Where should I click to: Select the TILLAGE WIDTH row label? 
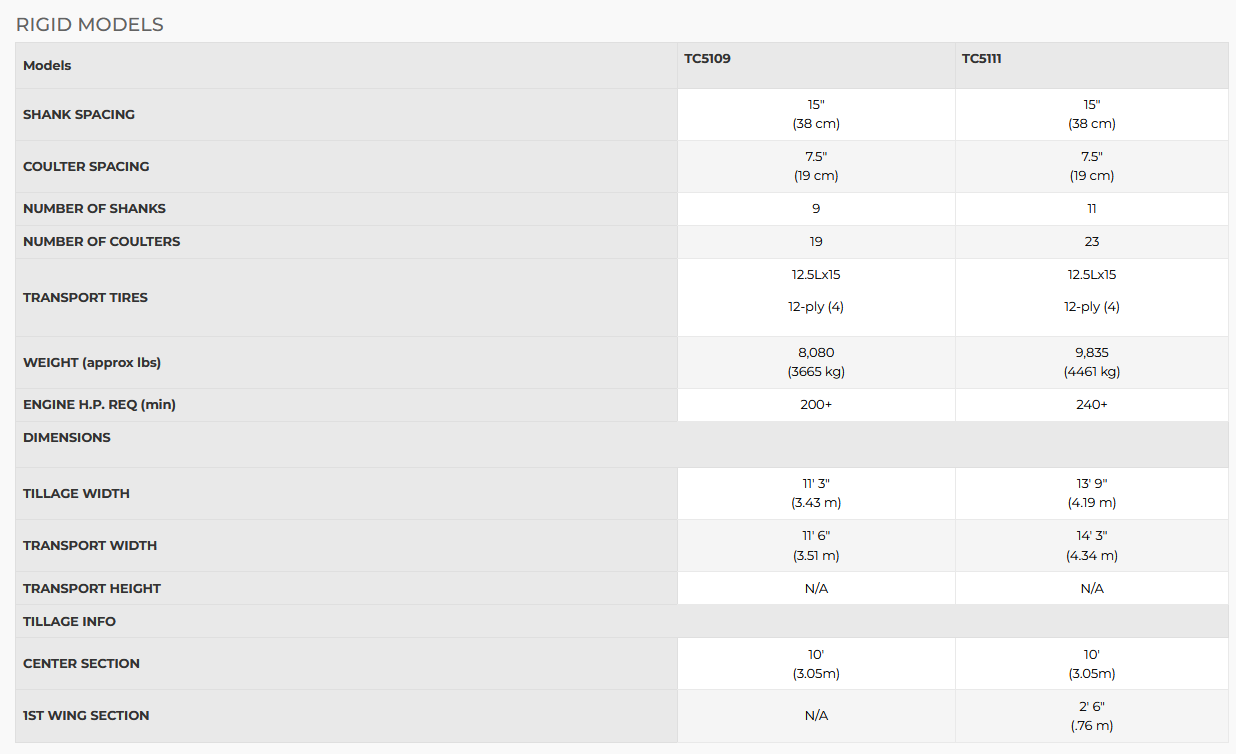(76, 494)
